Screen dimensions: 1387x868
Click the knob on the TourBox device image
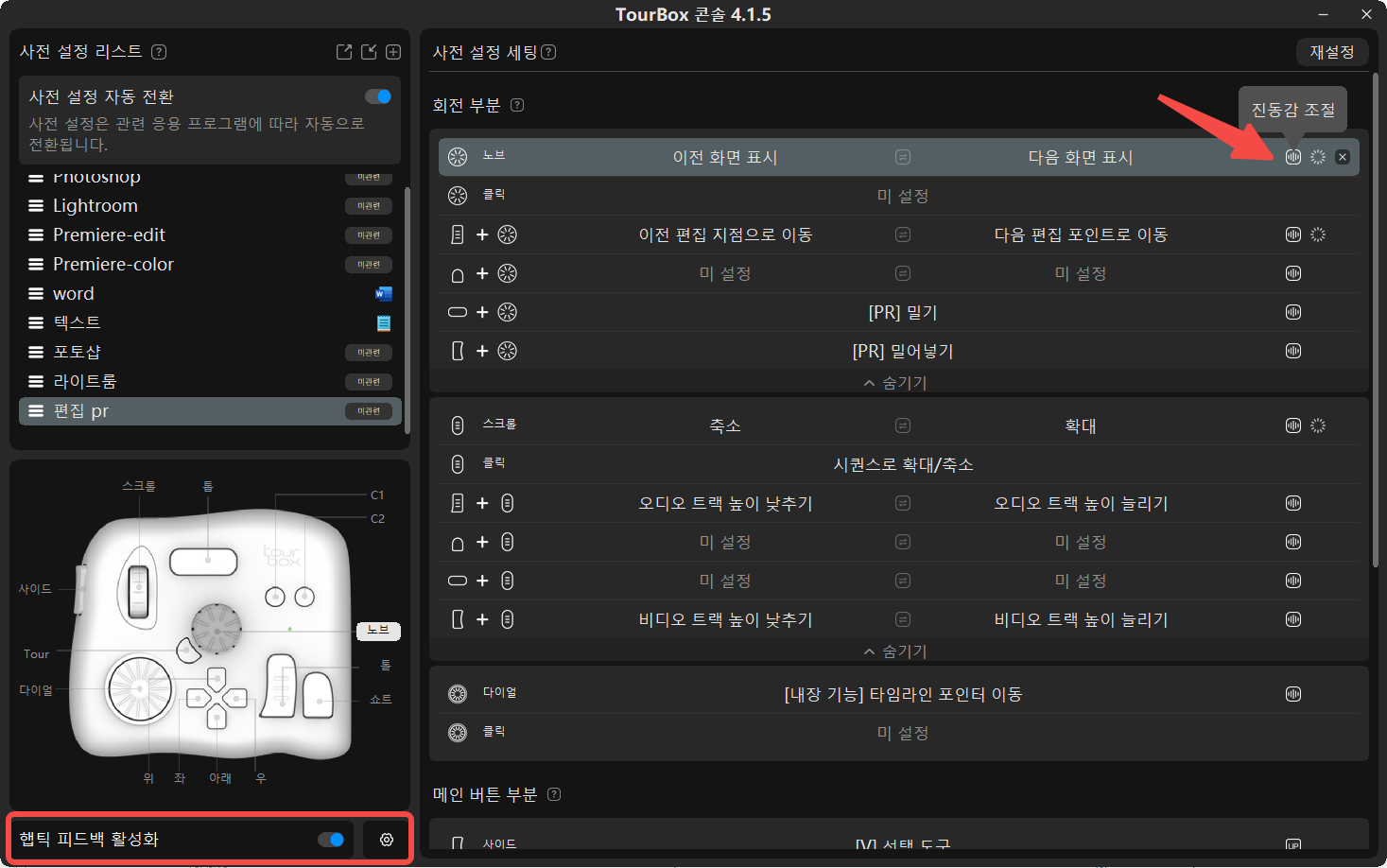[x=217, y=628]
